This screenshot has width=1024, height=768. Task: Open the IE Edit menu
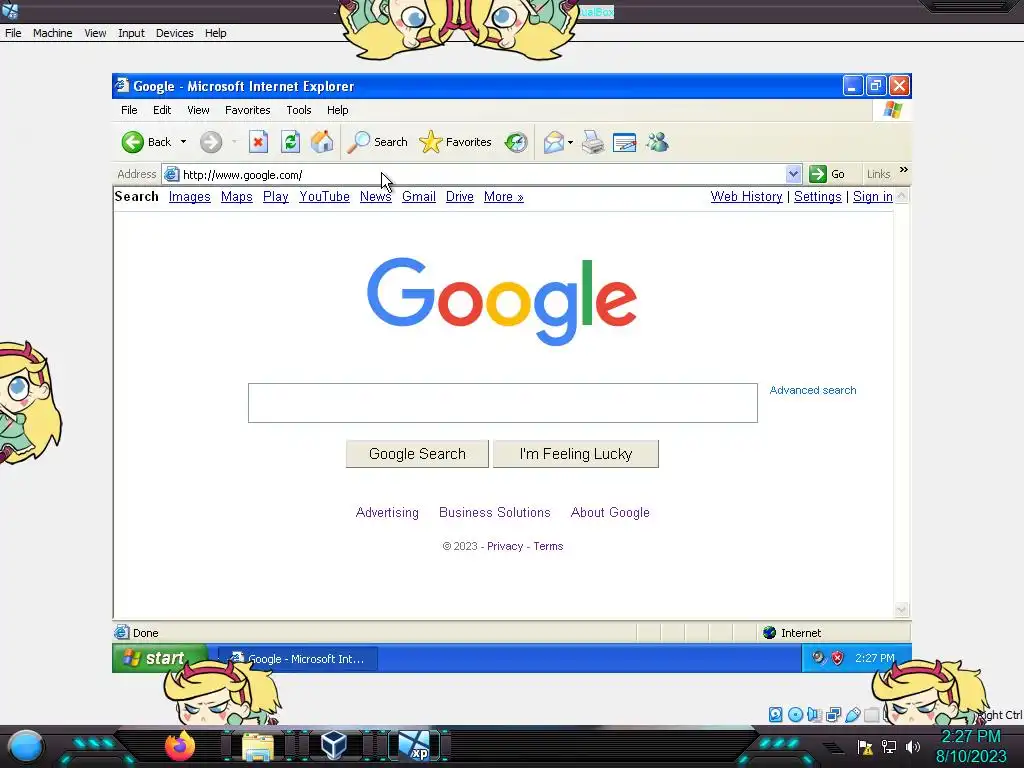[x=162, y=110]
